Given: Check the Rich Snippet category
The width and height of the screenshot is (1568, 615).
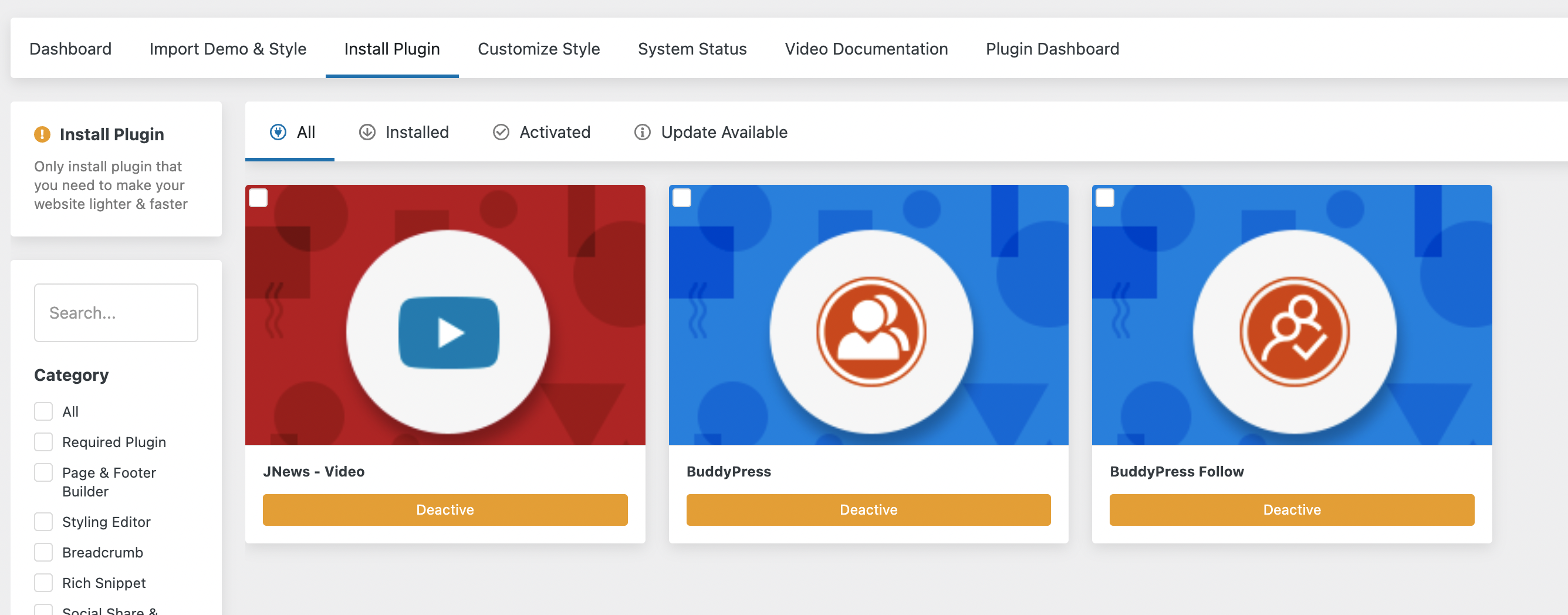Looking at the screenshot, I should (x=43, y=583).
